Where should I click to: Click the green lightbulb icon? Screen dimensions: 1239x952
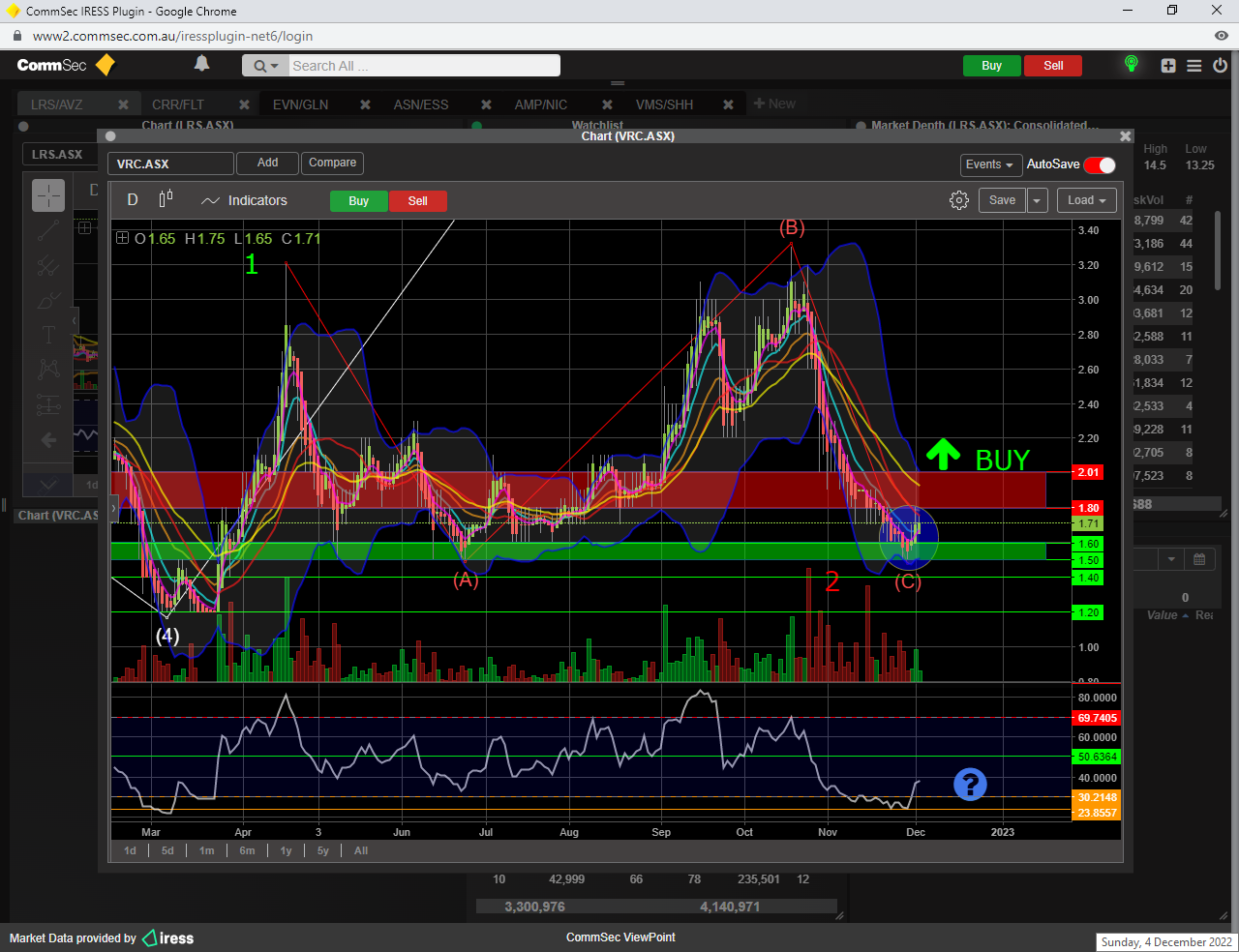pyautogui.click(x=1131, y=65)
